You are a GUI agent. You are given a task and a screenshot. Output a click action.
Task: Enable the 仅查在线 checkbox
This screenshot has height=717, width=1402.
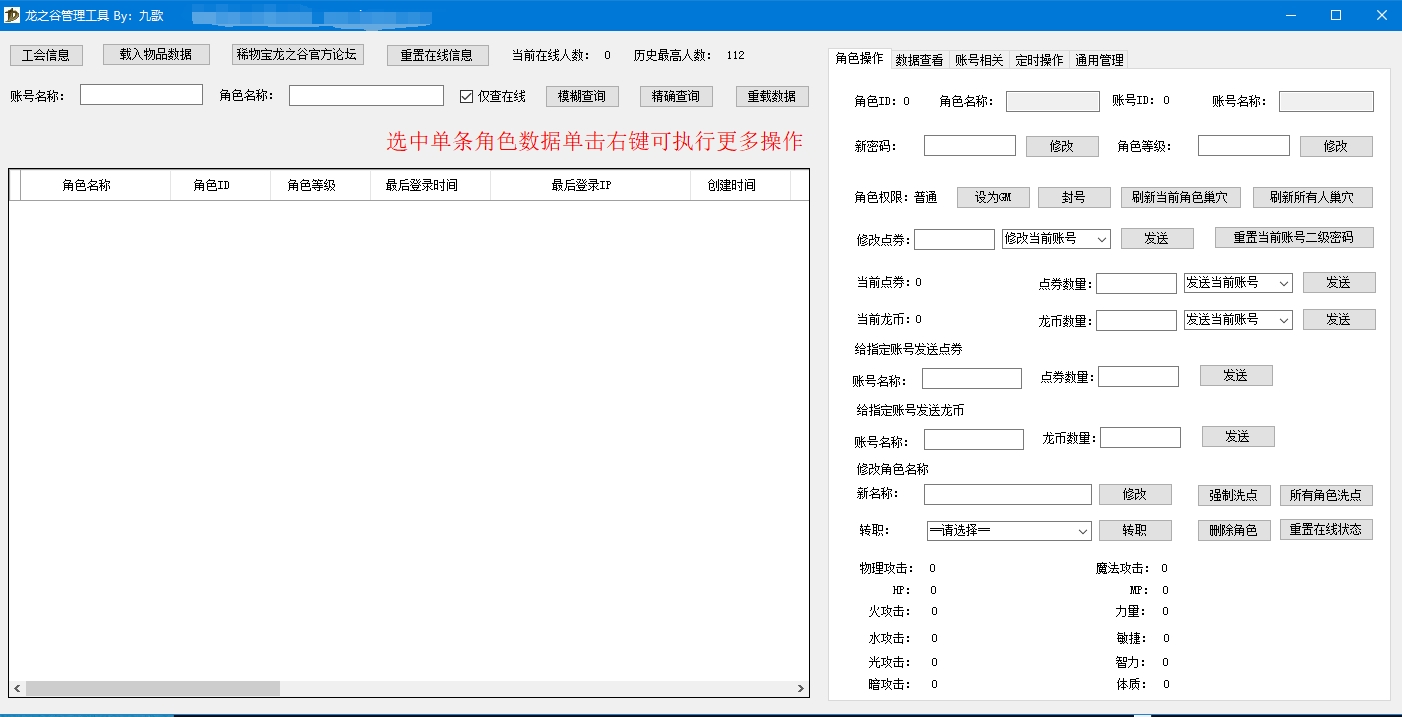click(465, 96)
